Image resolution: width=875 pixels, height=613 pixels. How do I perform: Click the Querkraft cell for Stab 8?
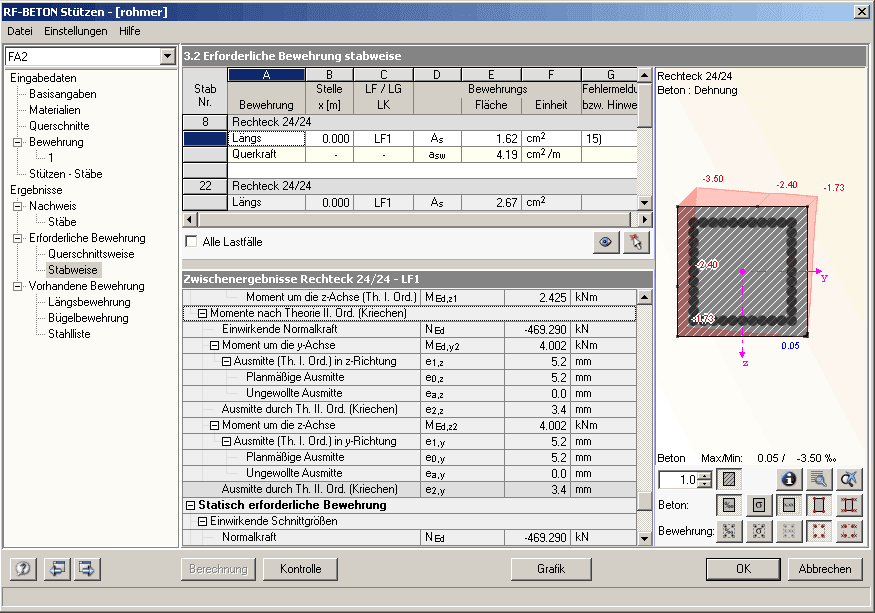coord(266,155)
